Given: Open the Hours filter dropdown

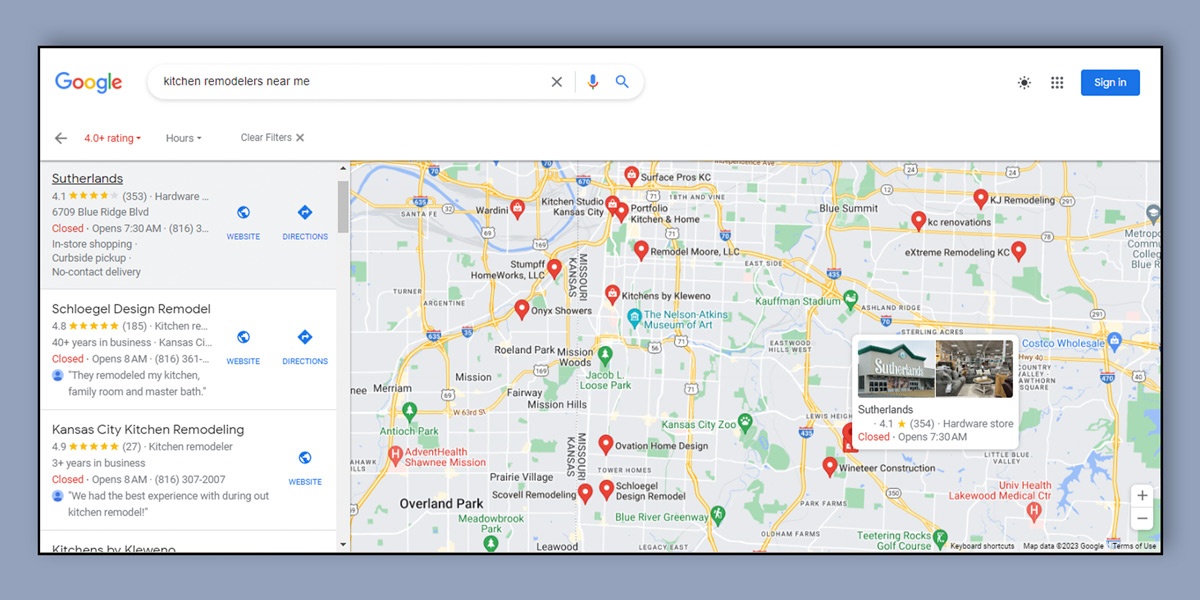Looking at the screenshot, I should (184, 138).
